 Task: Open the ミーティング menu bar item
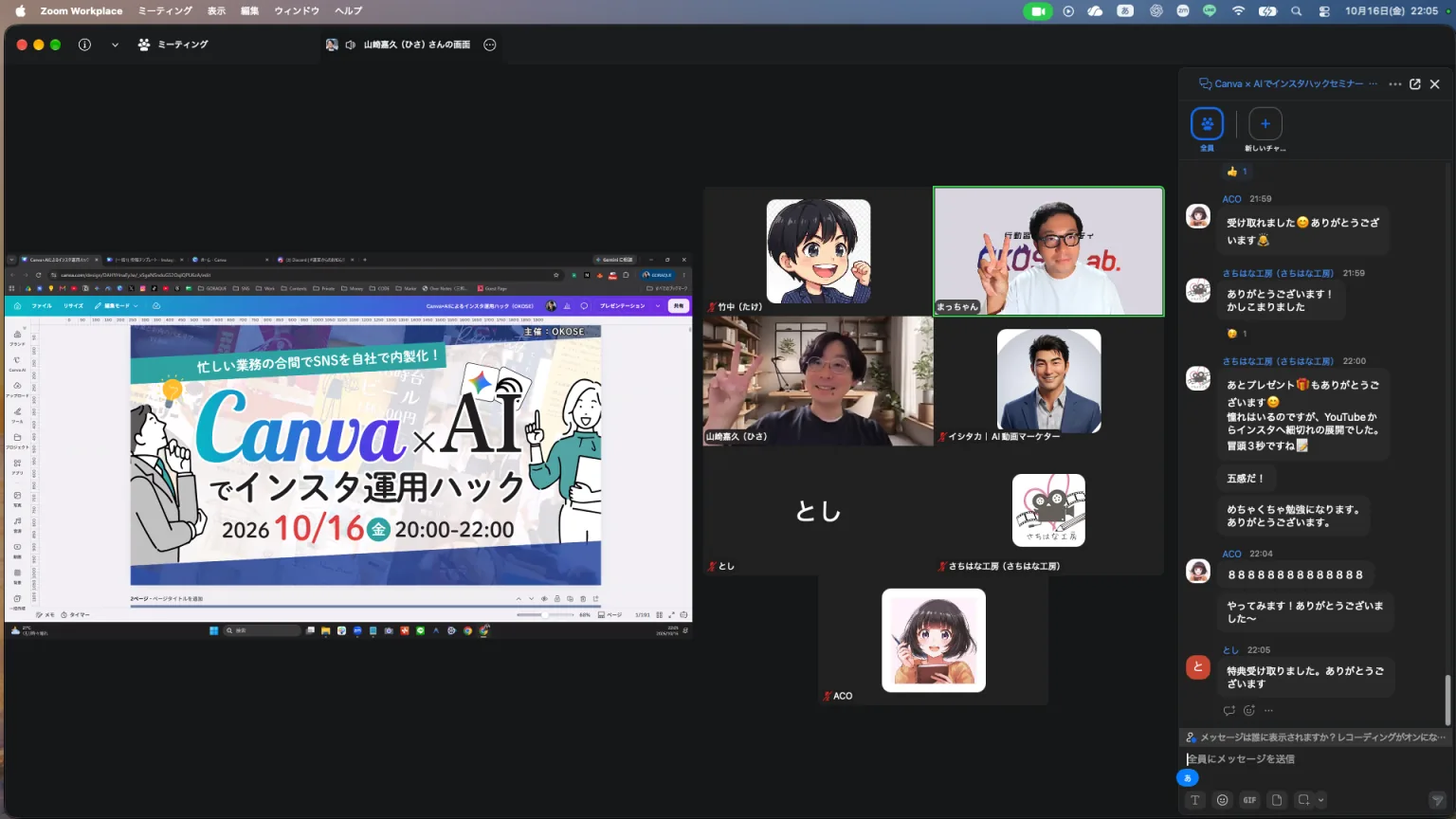pyautogui.click(x=165, y=10)
